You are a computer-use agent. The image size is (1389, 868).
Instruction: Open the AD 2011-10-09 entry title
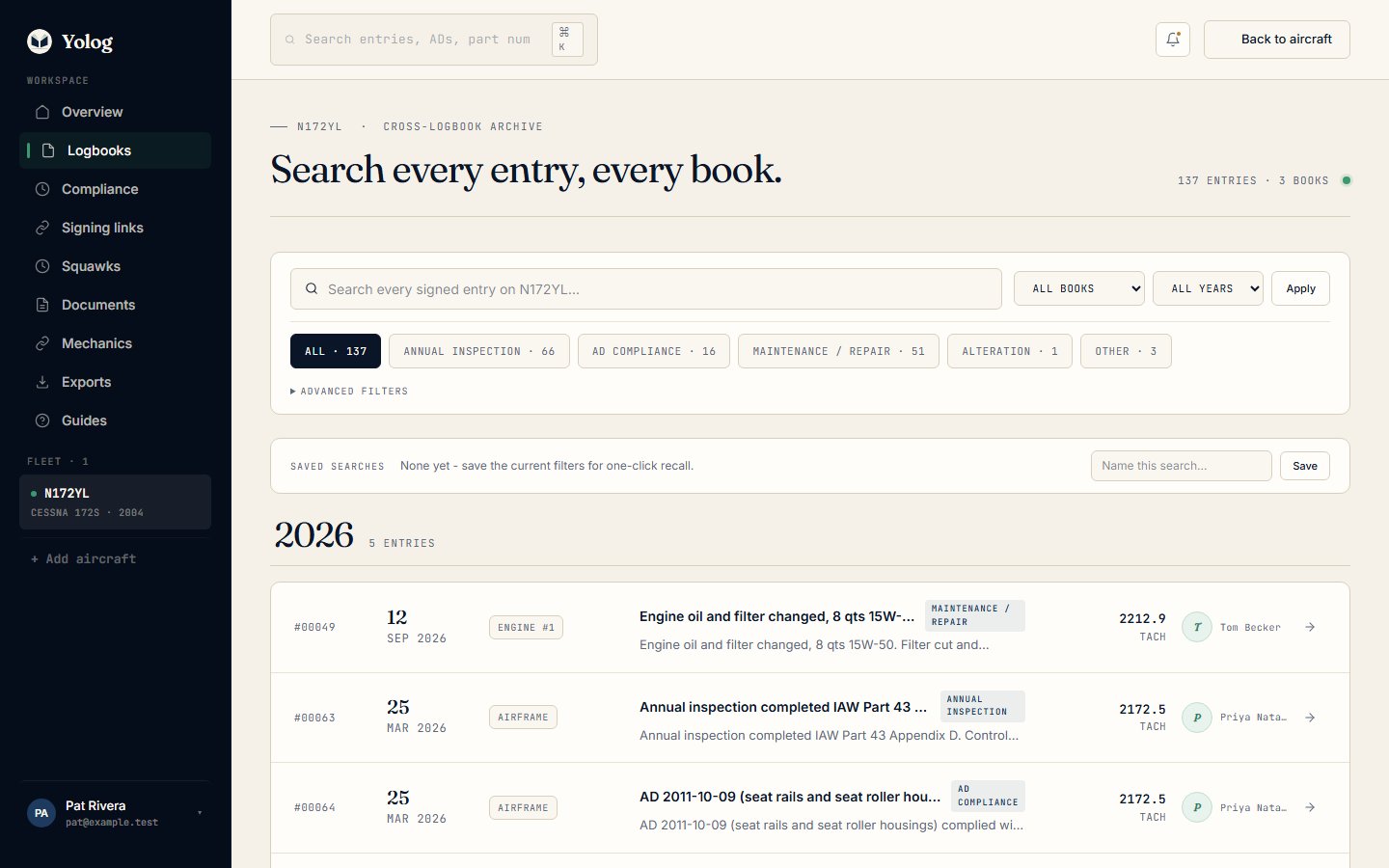pos(790,797)
